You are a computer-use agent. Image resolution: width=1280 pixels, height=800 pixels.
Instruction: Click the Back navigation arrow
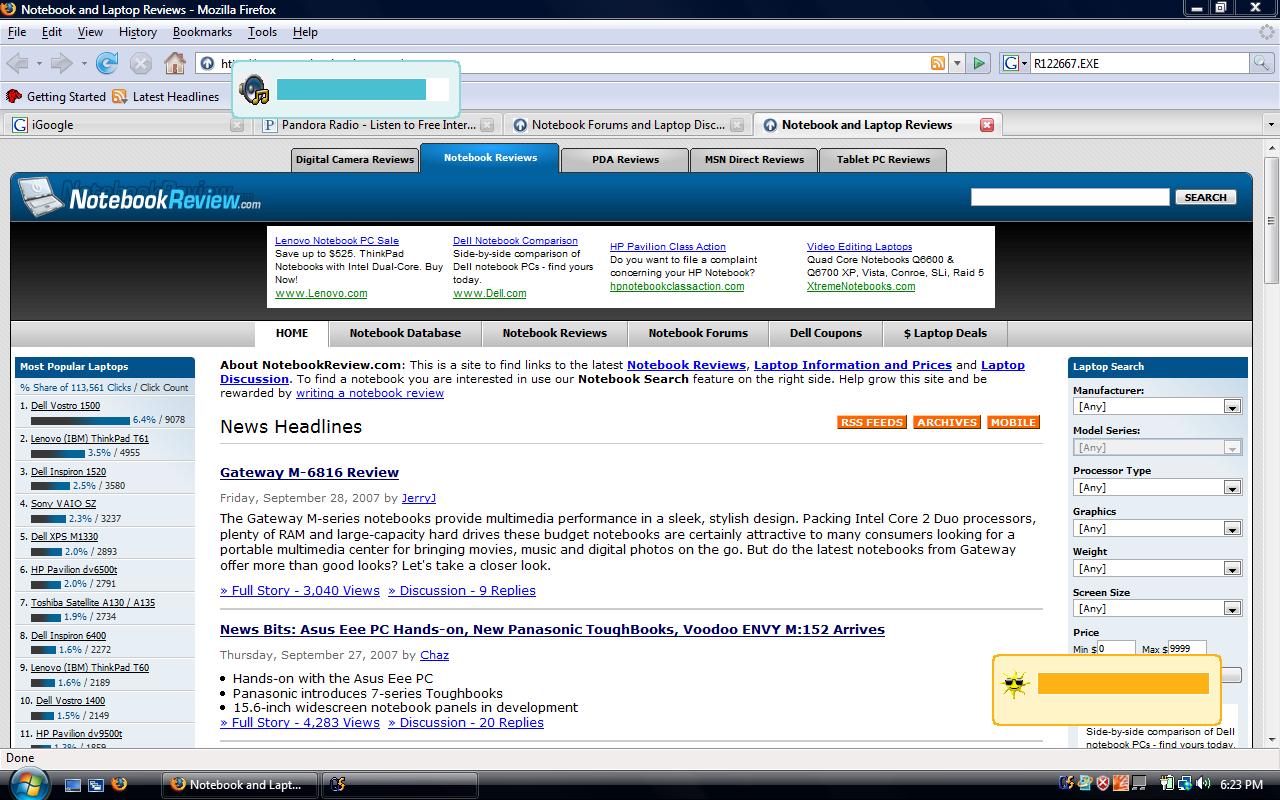click(x=17, y=63)
